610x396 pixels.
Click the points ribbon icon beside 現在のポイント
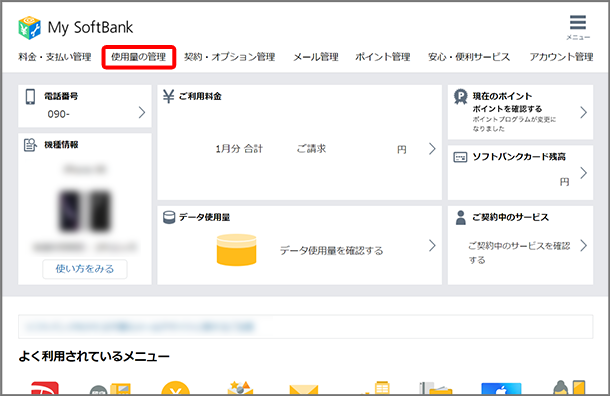click(461, 96)
